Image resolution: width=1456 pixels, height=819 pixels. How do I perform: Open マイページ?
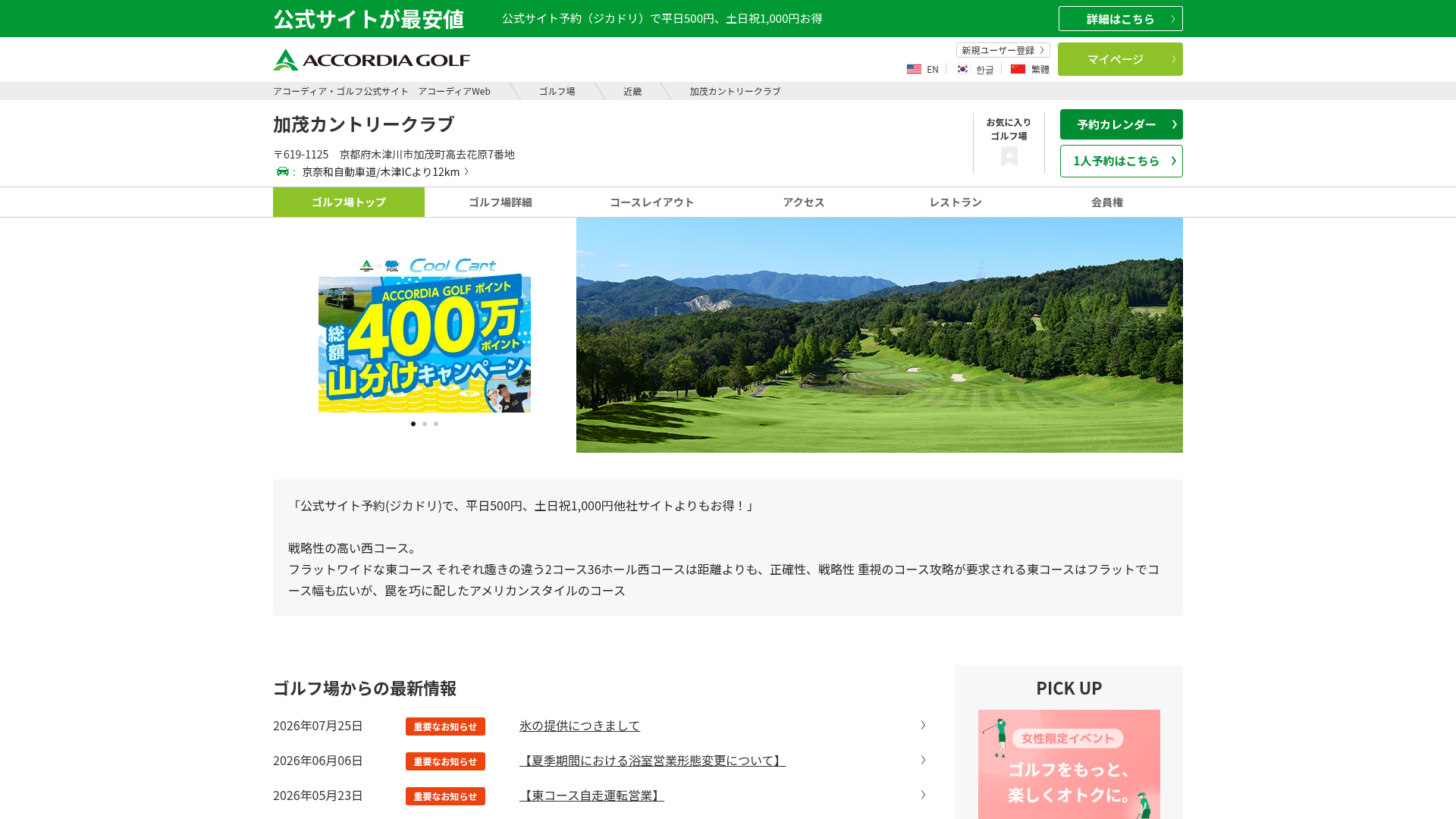coord(1120,59)
